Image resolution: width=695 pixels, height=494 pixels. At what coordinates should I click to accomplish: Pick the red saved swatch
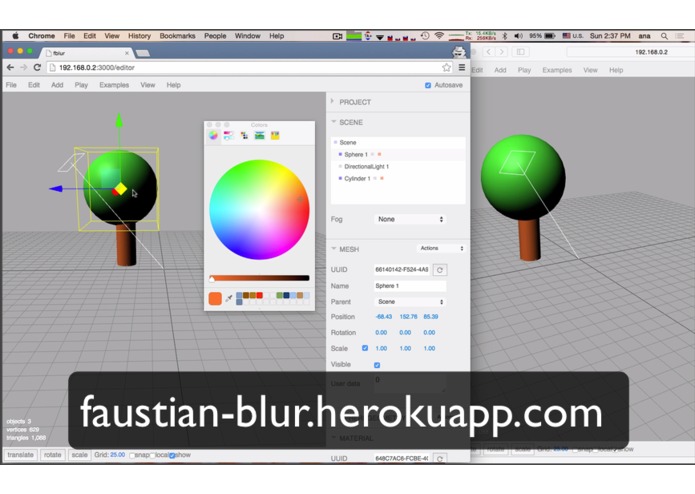pyautogui.click(x=260, y=295)
